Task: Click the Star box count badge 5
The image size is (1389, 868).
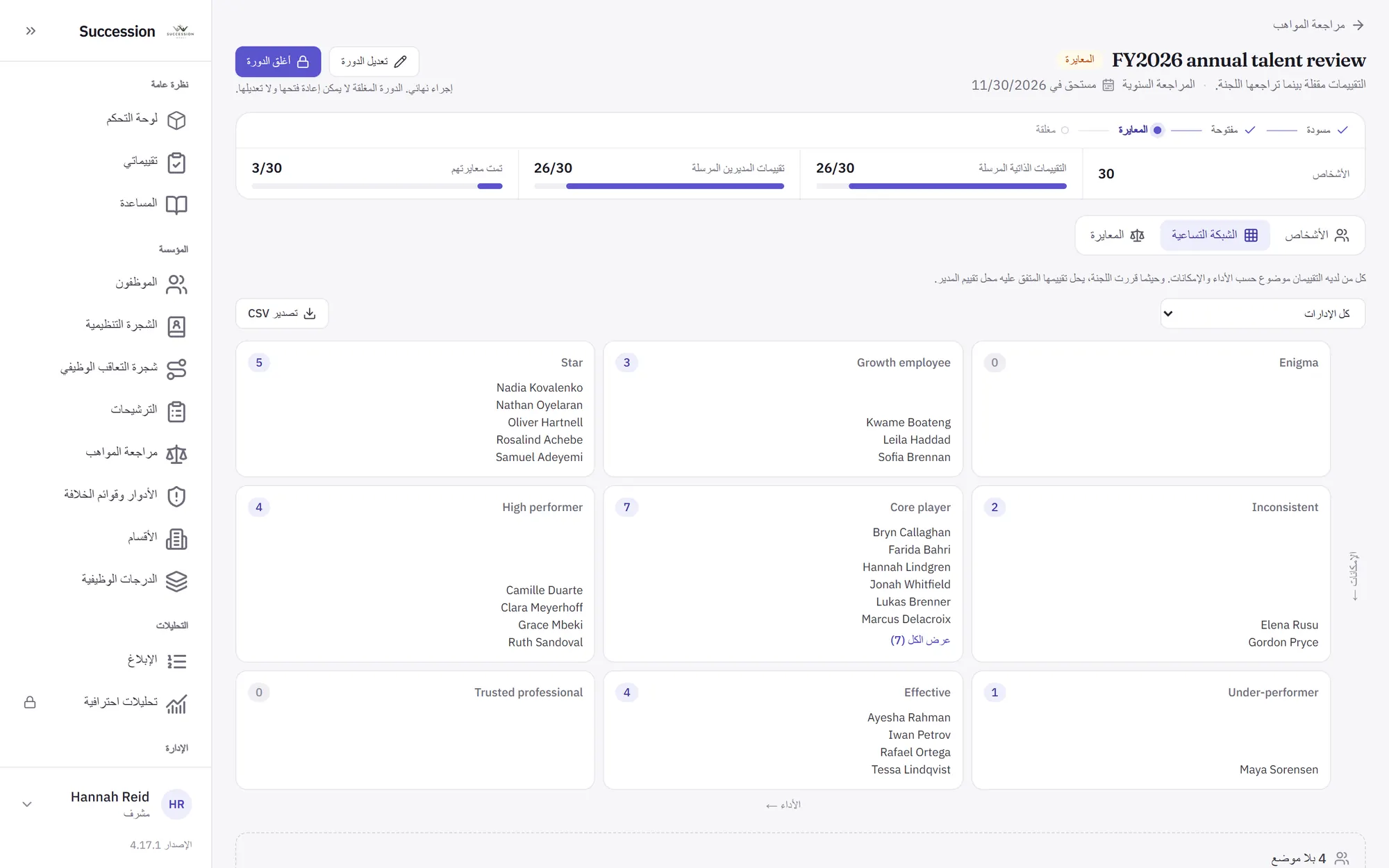Action: [259, 362]
